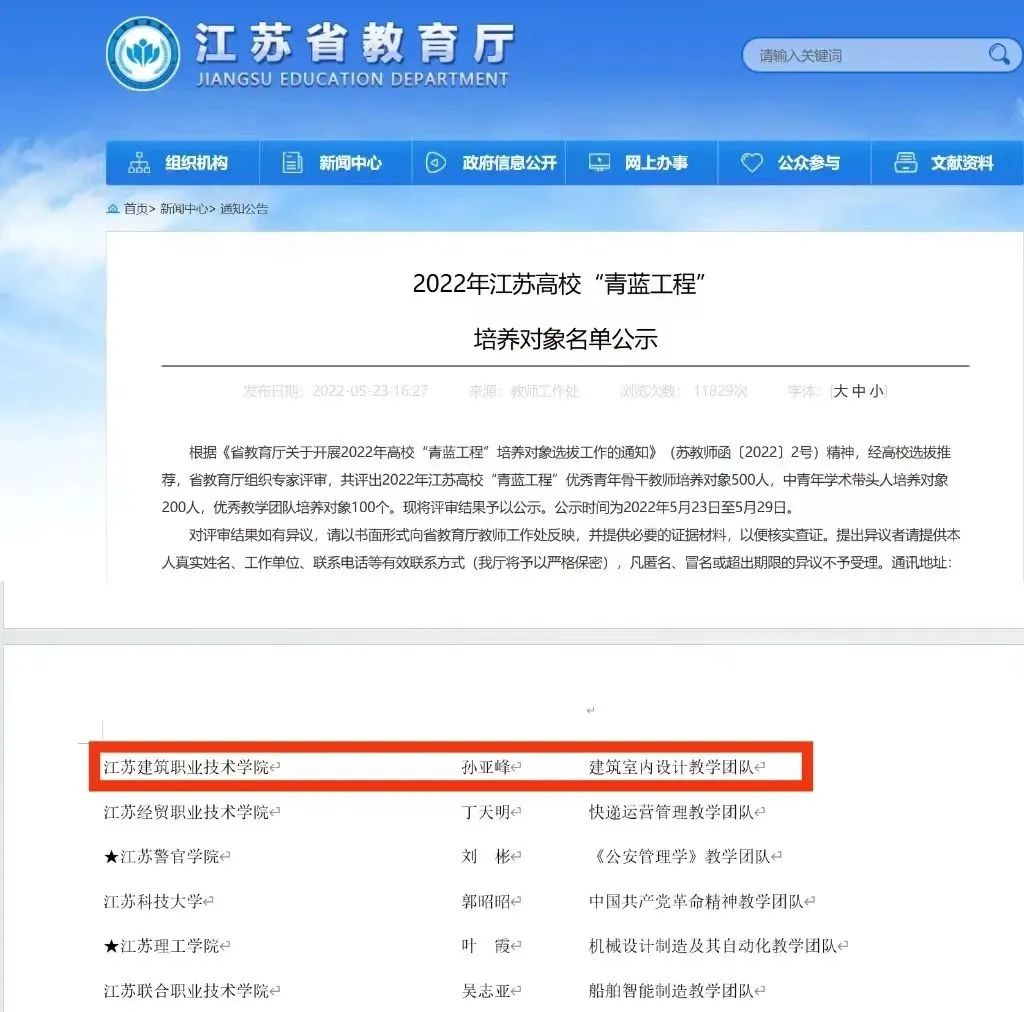Click the 新闻中心 document icon in navigation
Image resolution: width=1024 pixels, height=1012 pixels.
pos(293,163)
